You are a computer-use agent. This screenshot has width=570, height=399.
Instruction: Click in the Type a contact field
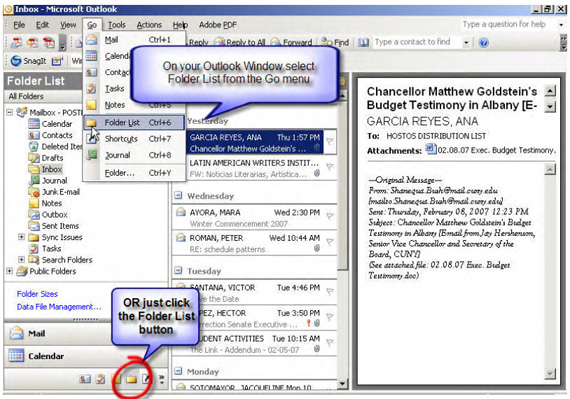(417, 42)
